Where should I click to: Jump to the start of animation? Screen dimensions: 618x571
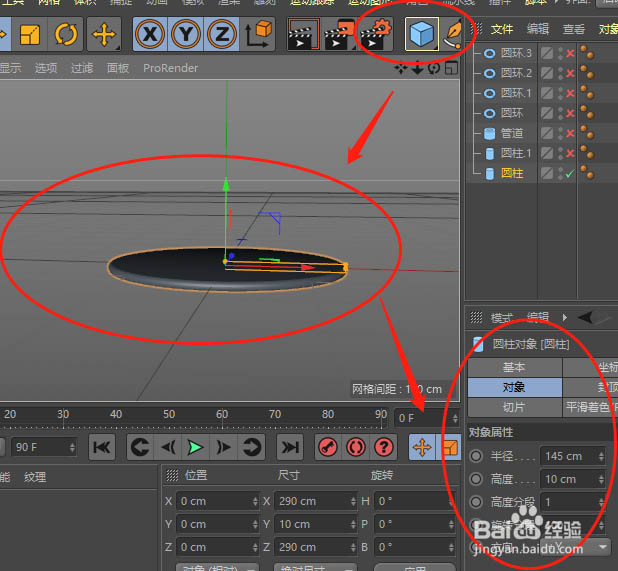tap(102, 447)
